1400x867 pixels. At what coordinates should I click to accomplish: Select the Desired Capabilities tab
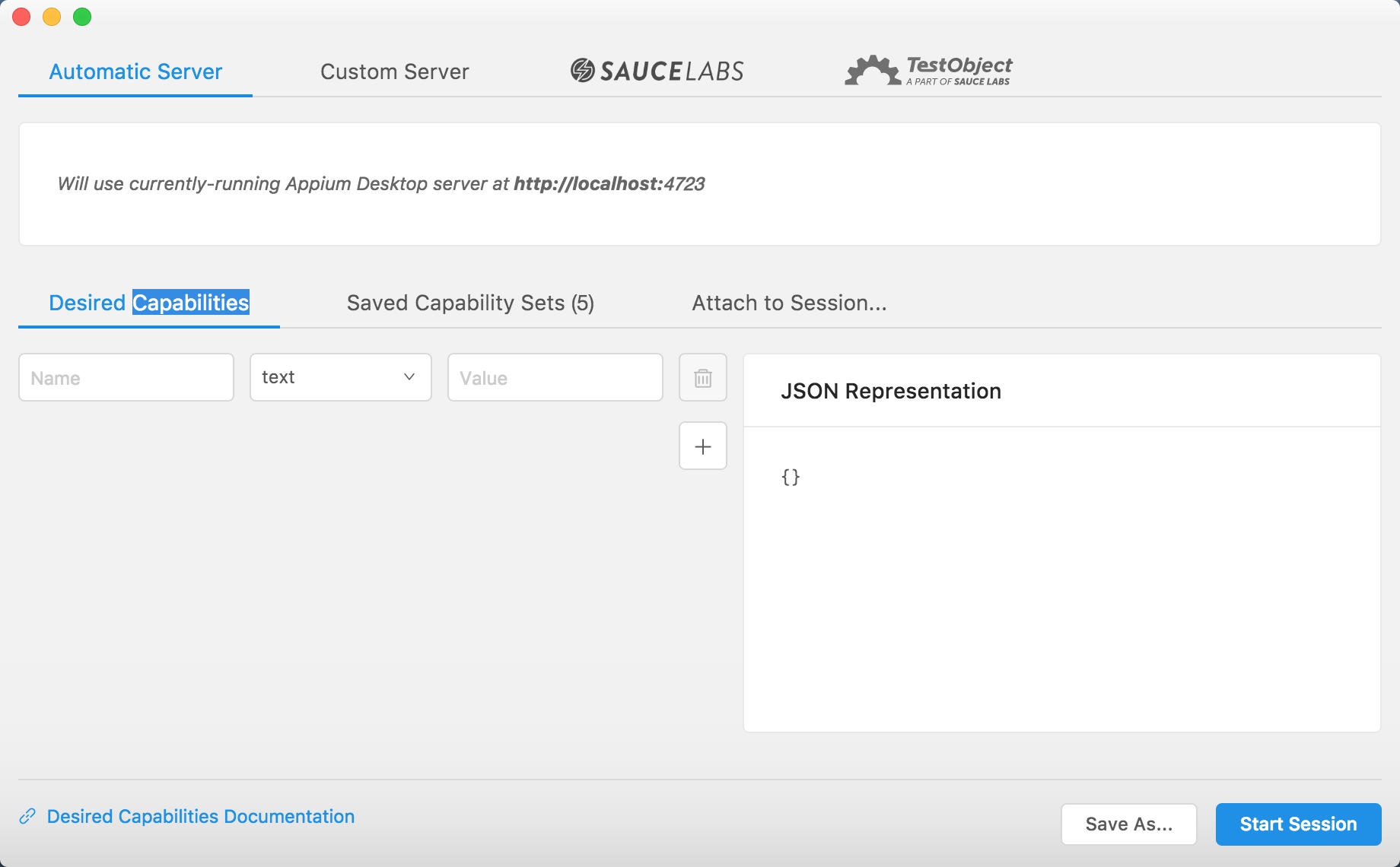point(149,303)
